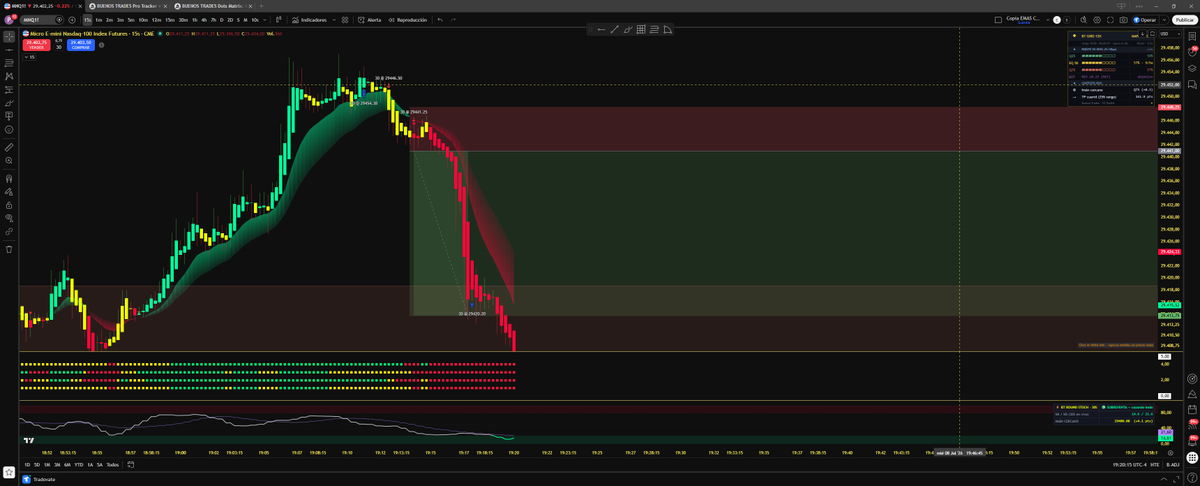Viewport: 1200px width, 486px height.
Task: Open the watchlist panel icon on right sidebar
Action: [x=1192, y=36]
